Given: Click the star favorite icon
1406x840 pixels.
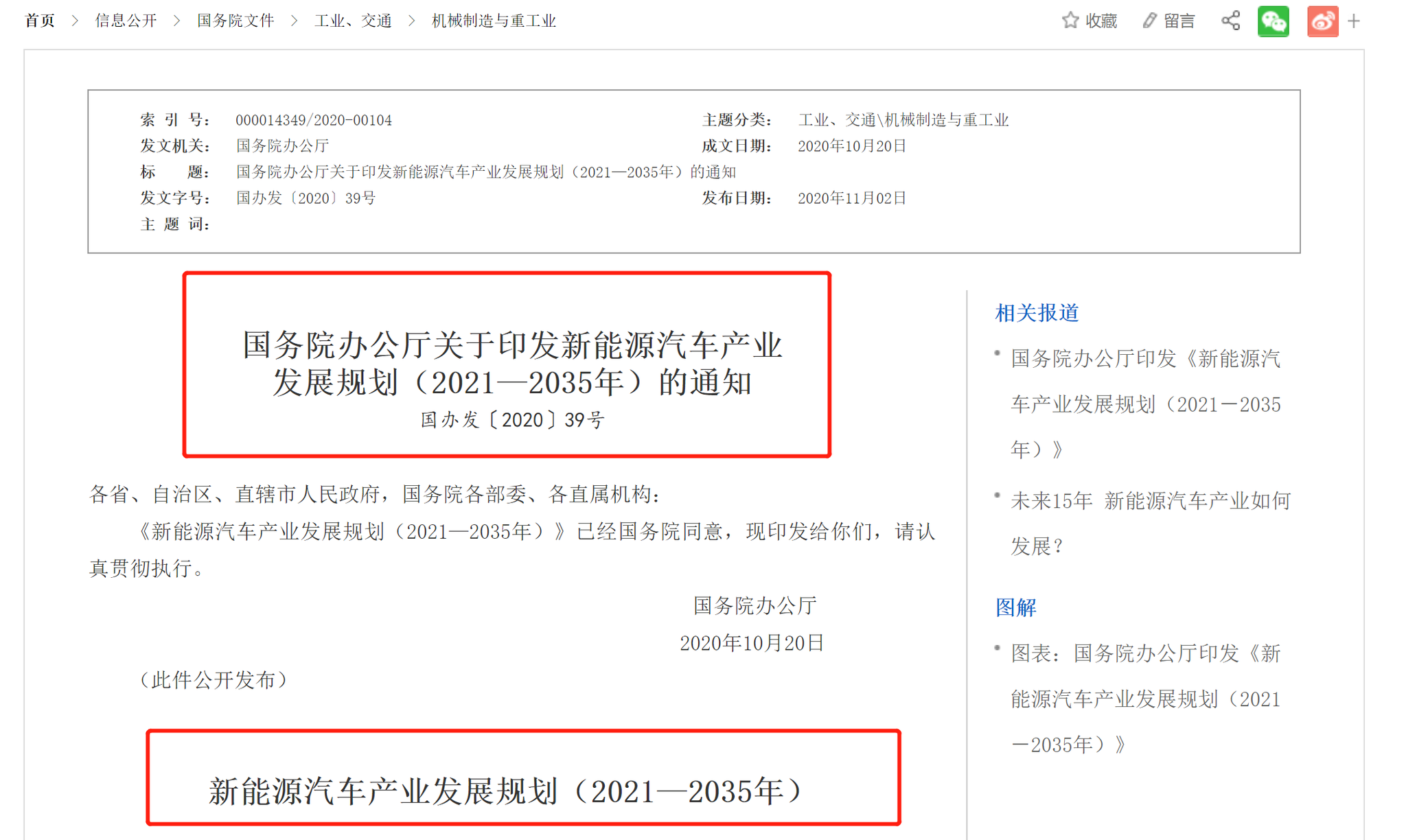Looking at the screenshot, I should (x=1070, y=21).
